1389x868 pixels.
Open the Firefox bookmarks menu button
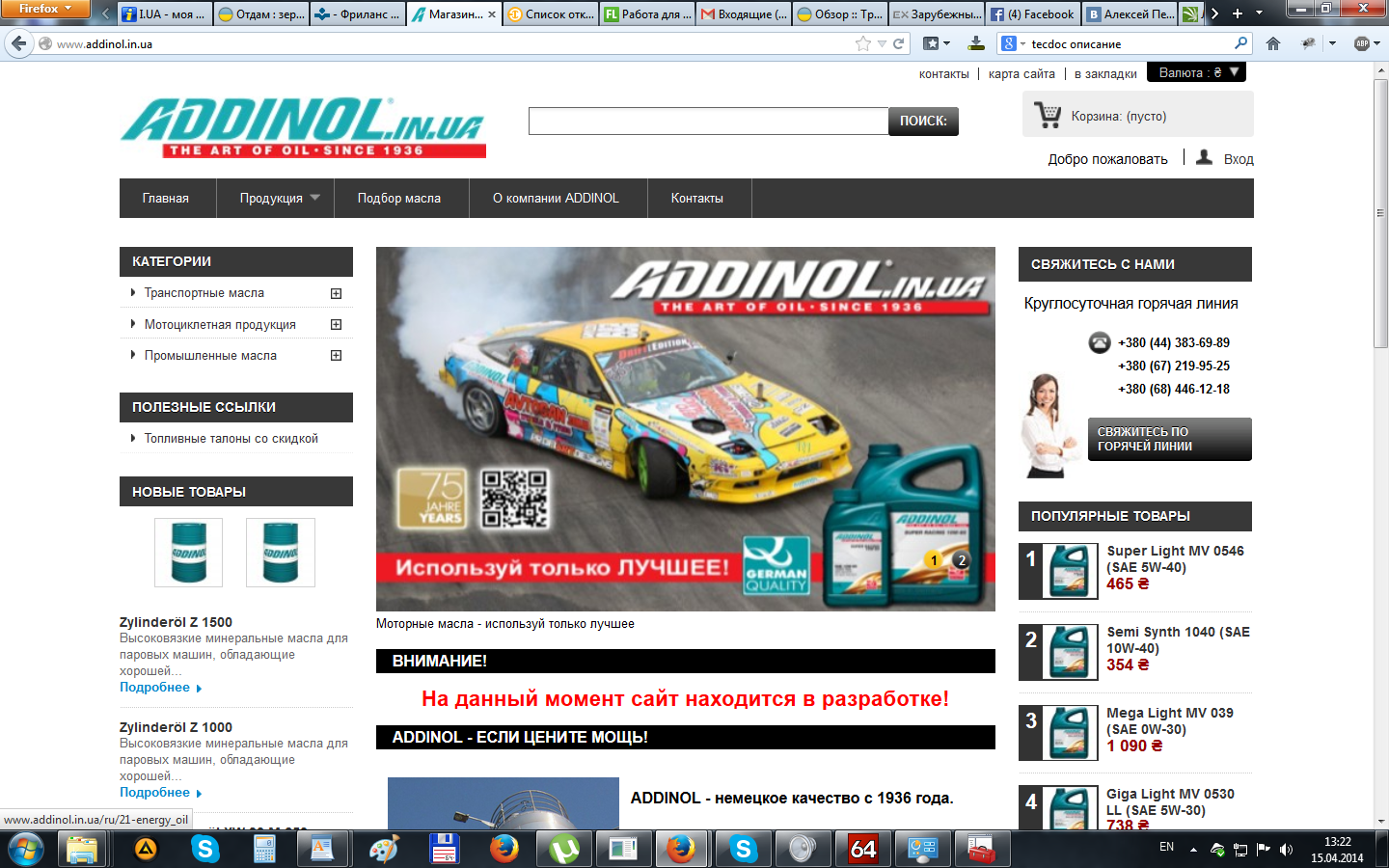[937, 43]
